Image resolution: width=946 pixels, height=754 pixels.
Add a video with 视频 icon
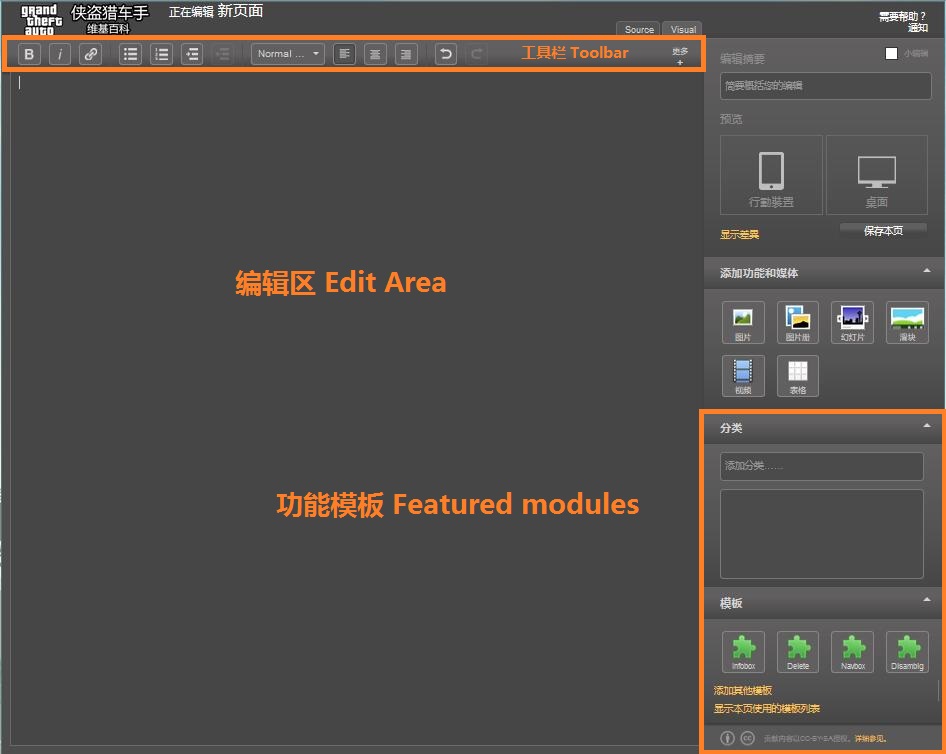(x=743, y=376)
